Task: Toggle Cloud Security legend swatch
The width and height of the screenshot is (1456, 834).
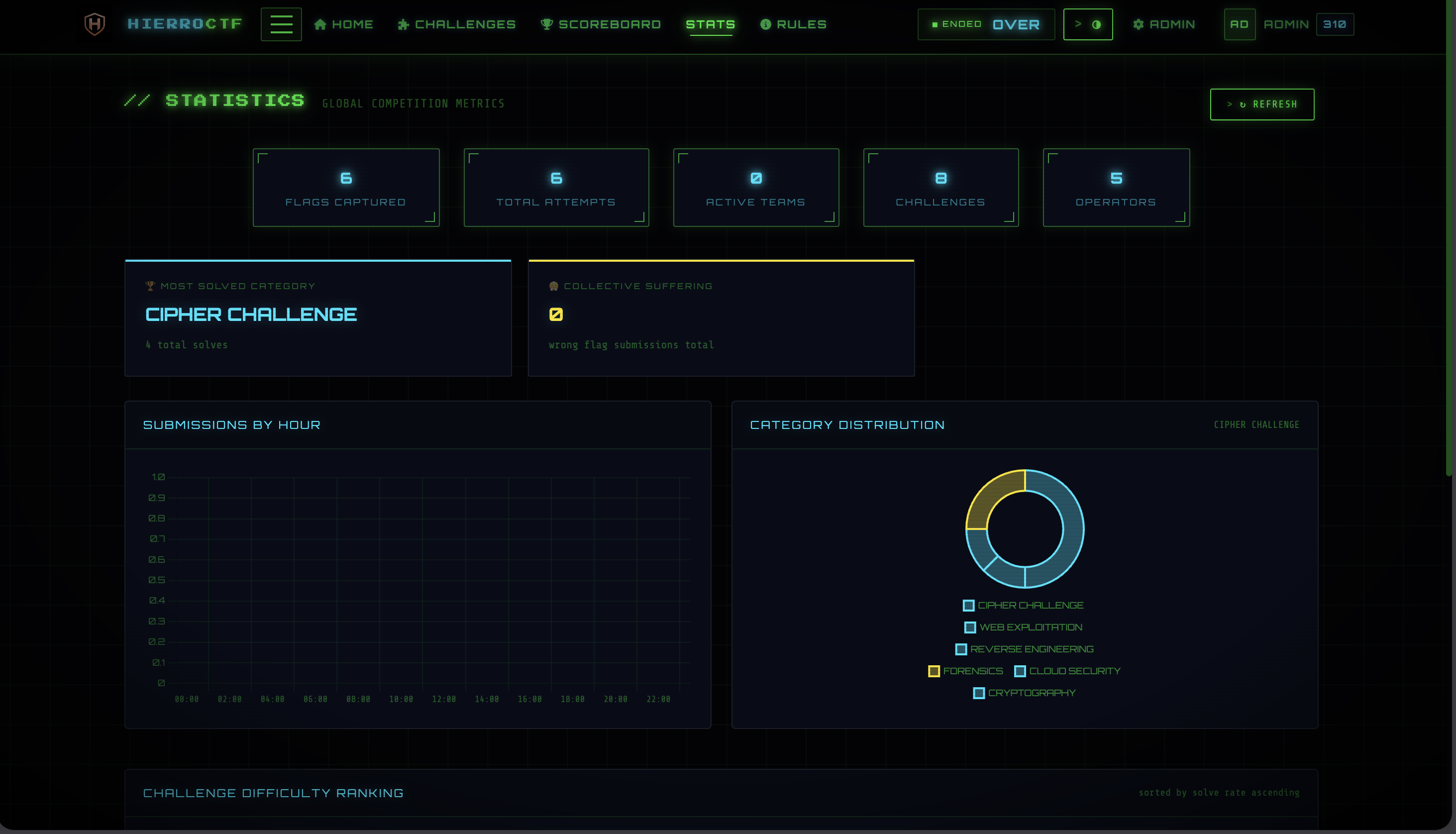Action: [1020, 671]
